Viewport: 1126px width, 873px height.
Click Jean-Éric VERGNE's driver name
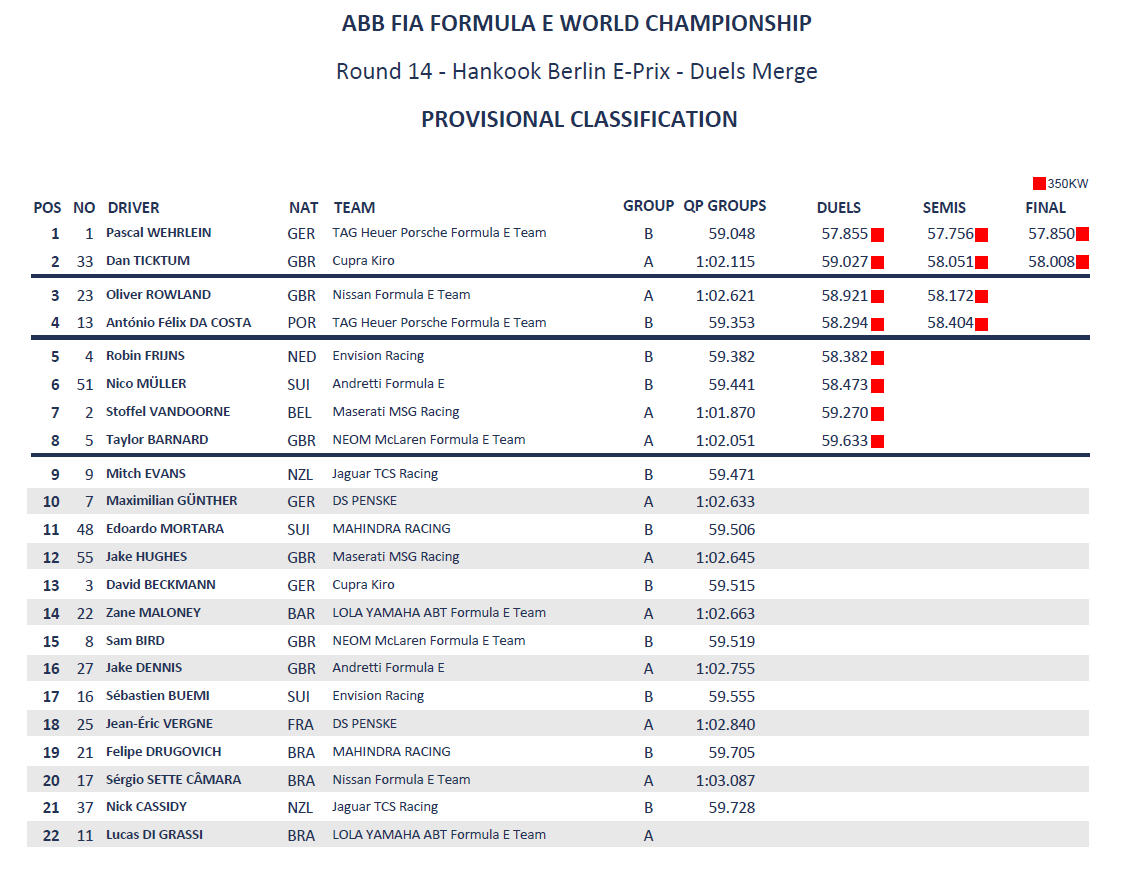tap(159, 724)
